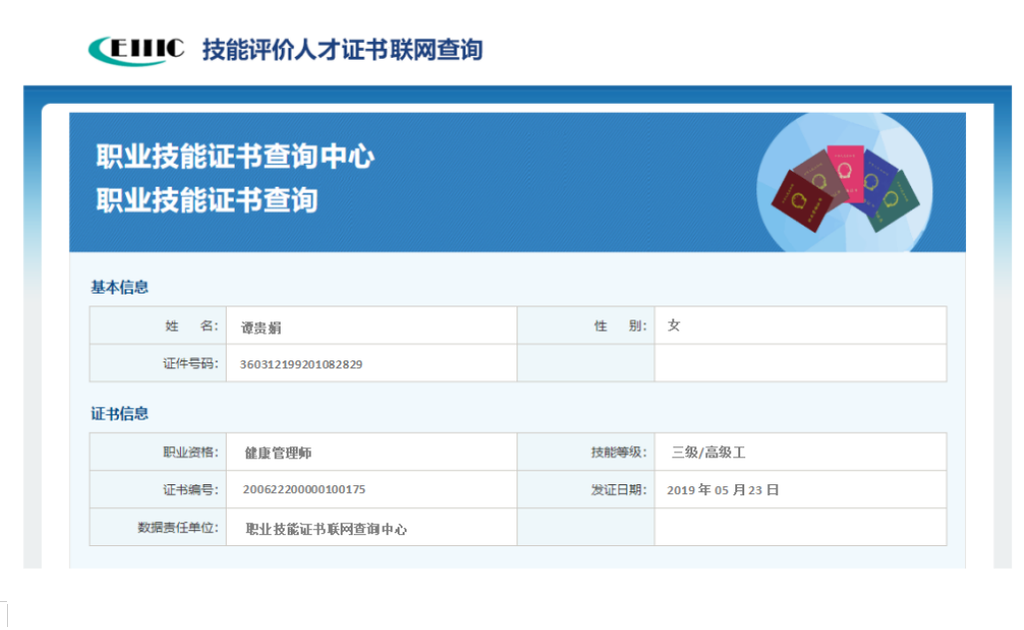Click the 2019 年 05 月 23 日 issue date
This screenshot has width=1024, height=630.
(723, 490)
